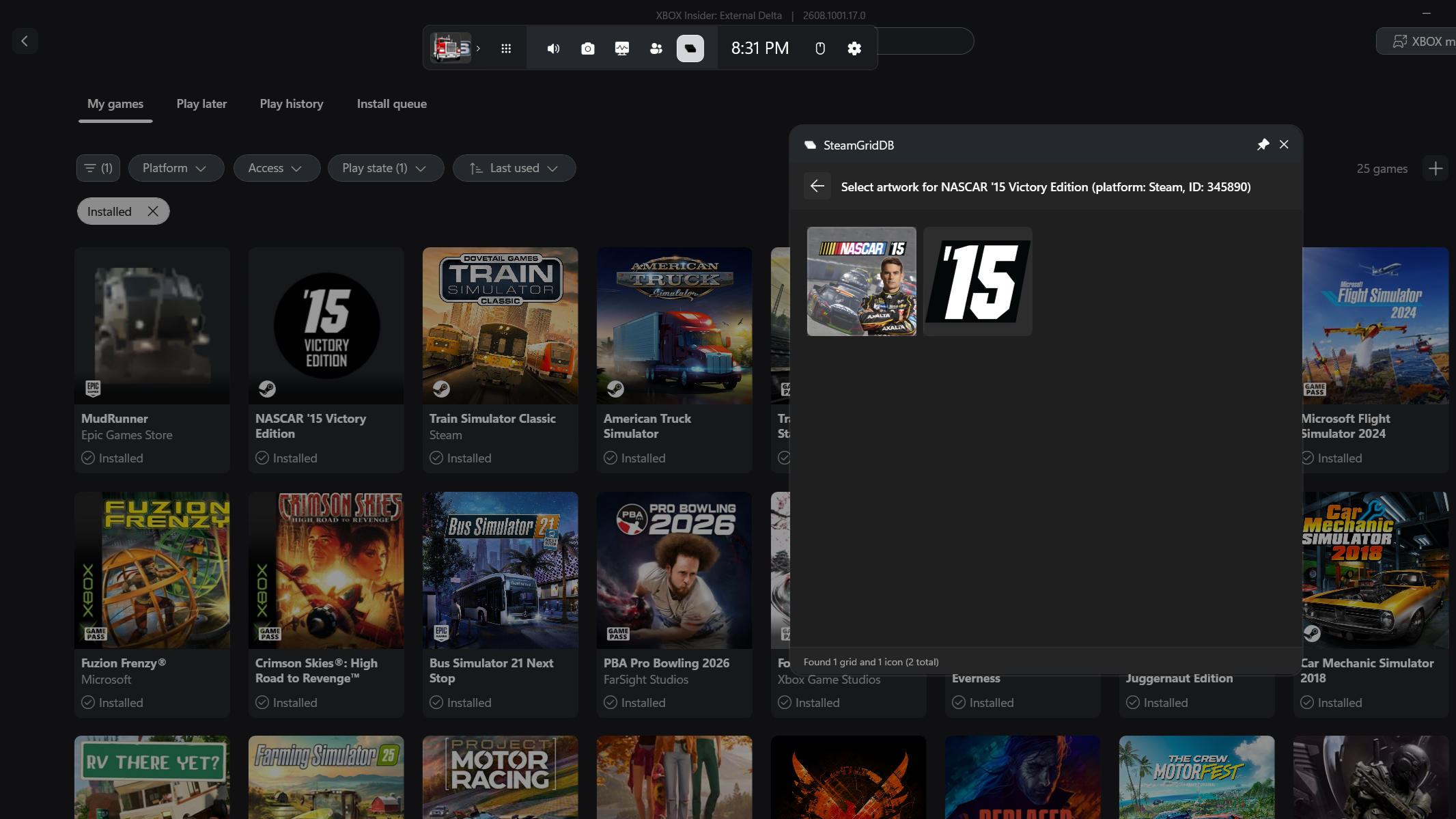Toggle mouse click-through icon in Game Bar

[820, 48]
